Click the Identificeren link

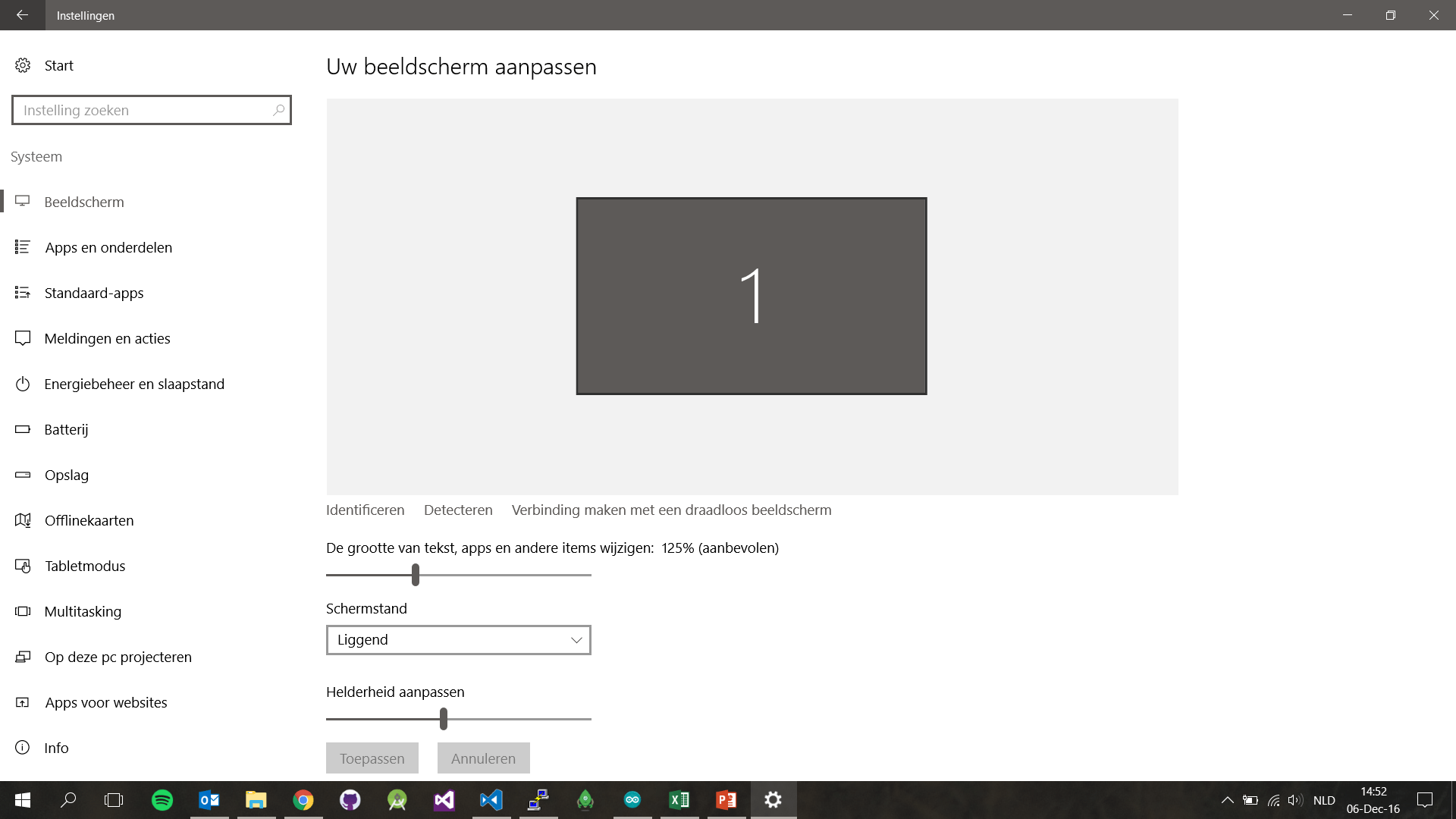click(365, 510)
